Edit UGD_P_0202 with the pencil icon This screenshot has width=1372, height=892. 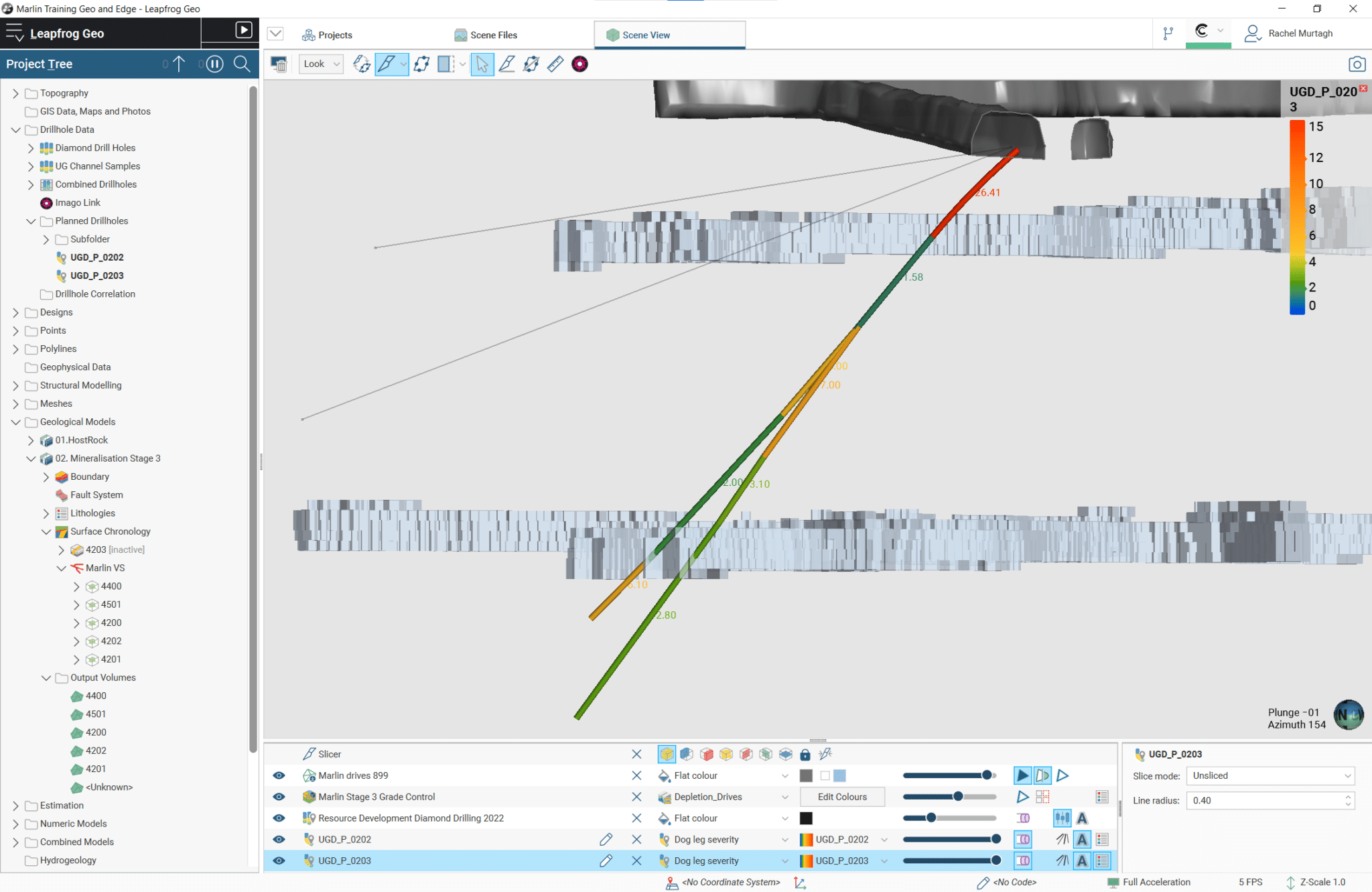606,839
